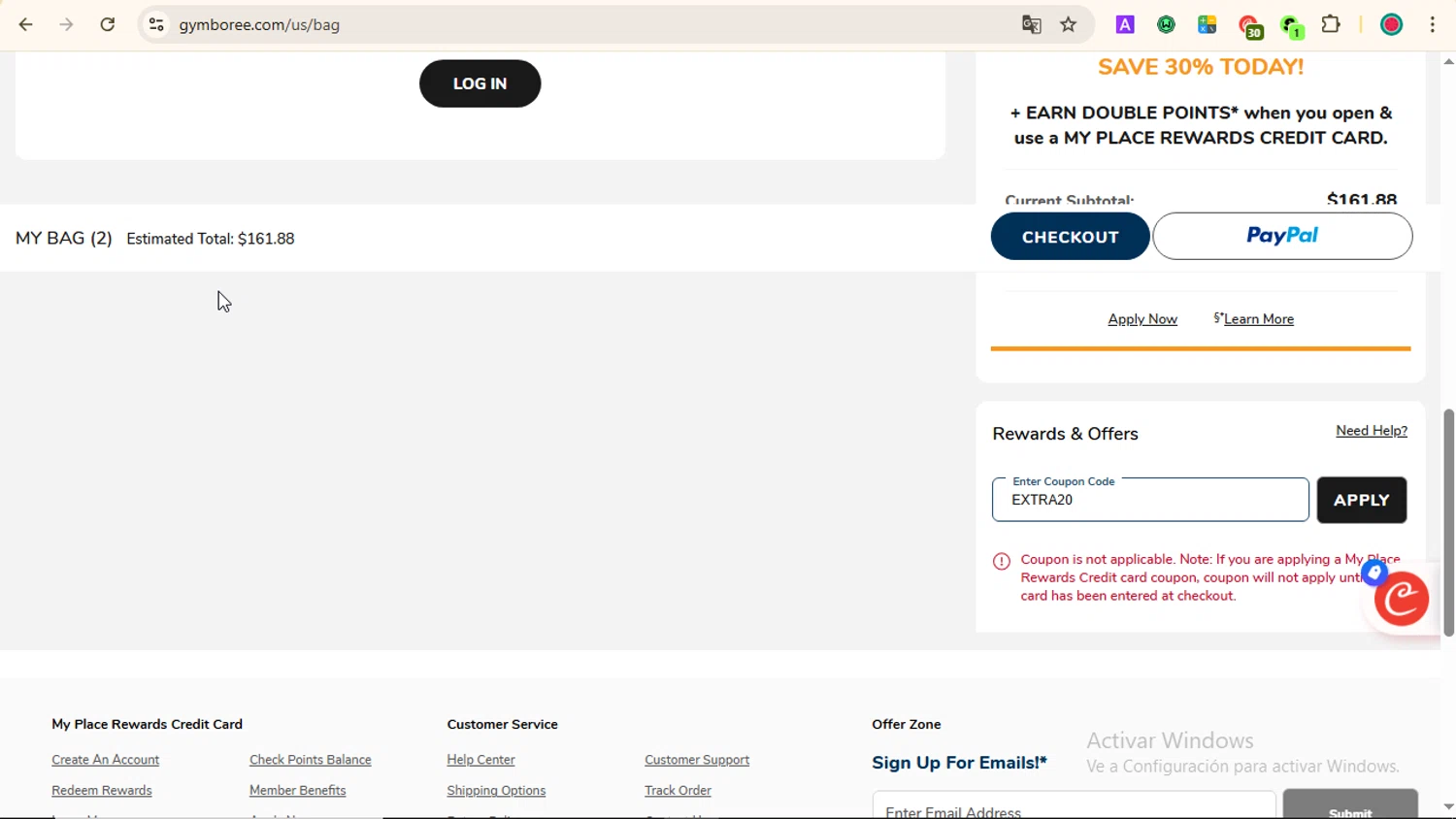The width and height of the screenshot is (1456, 819).
Task: Open Customer Support link
Action: 697,760
